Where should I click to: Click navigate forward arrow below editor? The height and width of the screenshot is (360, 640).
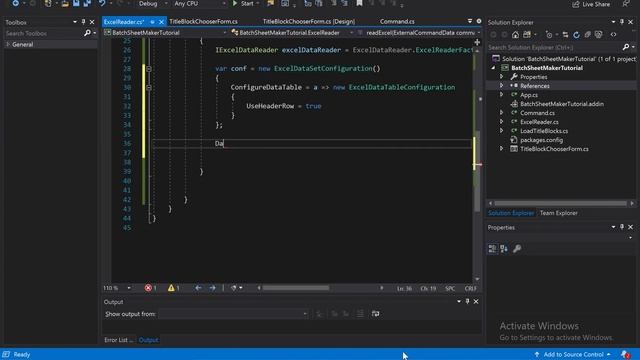212,288
